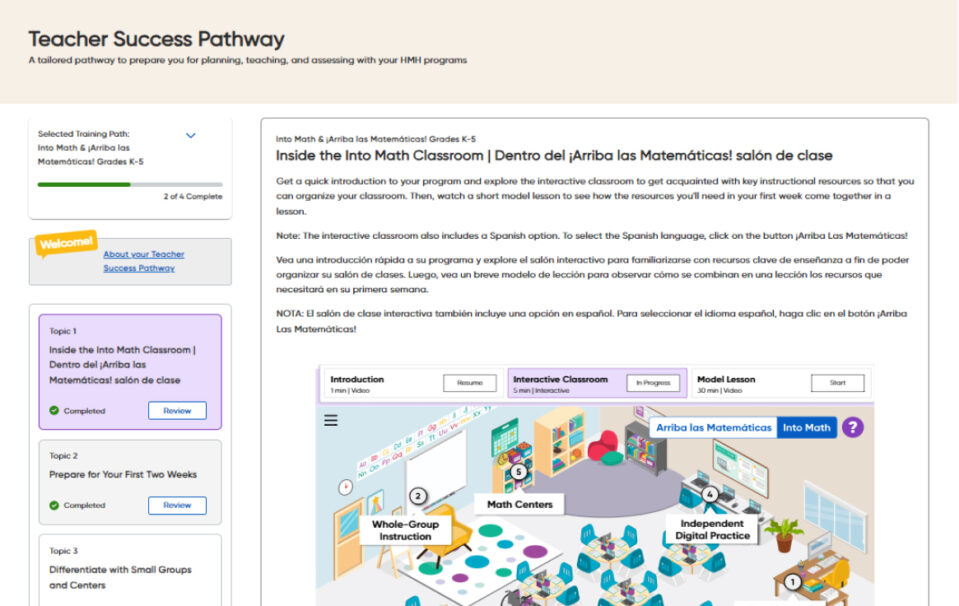This screenshot has height=606, width=959.
Task: Click the green Completed checkmark for Topic 1
Action: tap(54, 410)
